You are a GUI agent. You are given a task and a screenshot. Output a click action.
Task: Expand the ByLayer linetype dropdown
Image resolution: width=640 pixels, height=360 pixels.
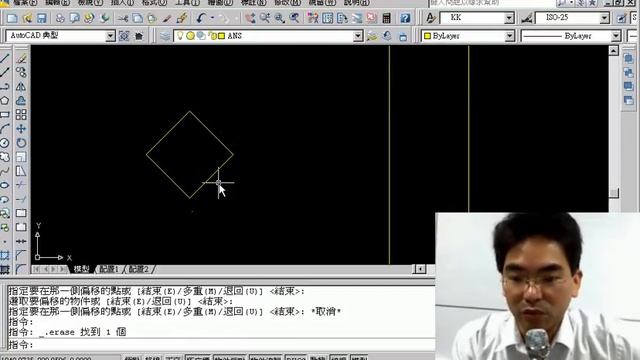(x=616, y=36)
